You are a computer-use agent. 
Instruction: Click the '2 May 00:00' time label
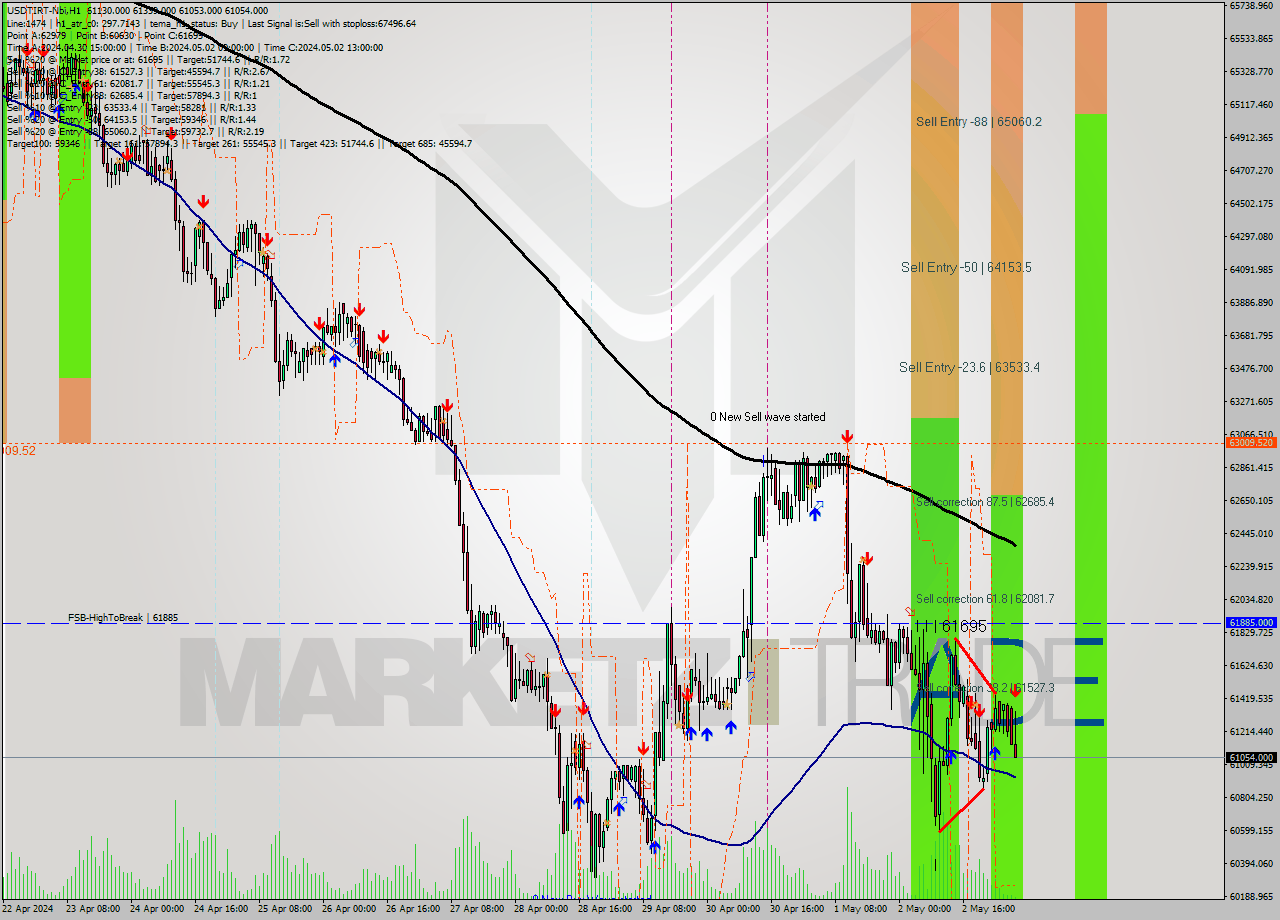(x=925, y=909)
